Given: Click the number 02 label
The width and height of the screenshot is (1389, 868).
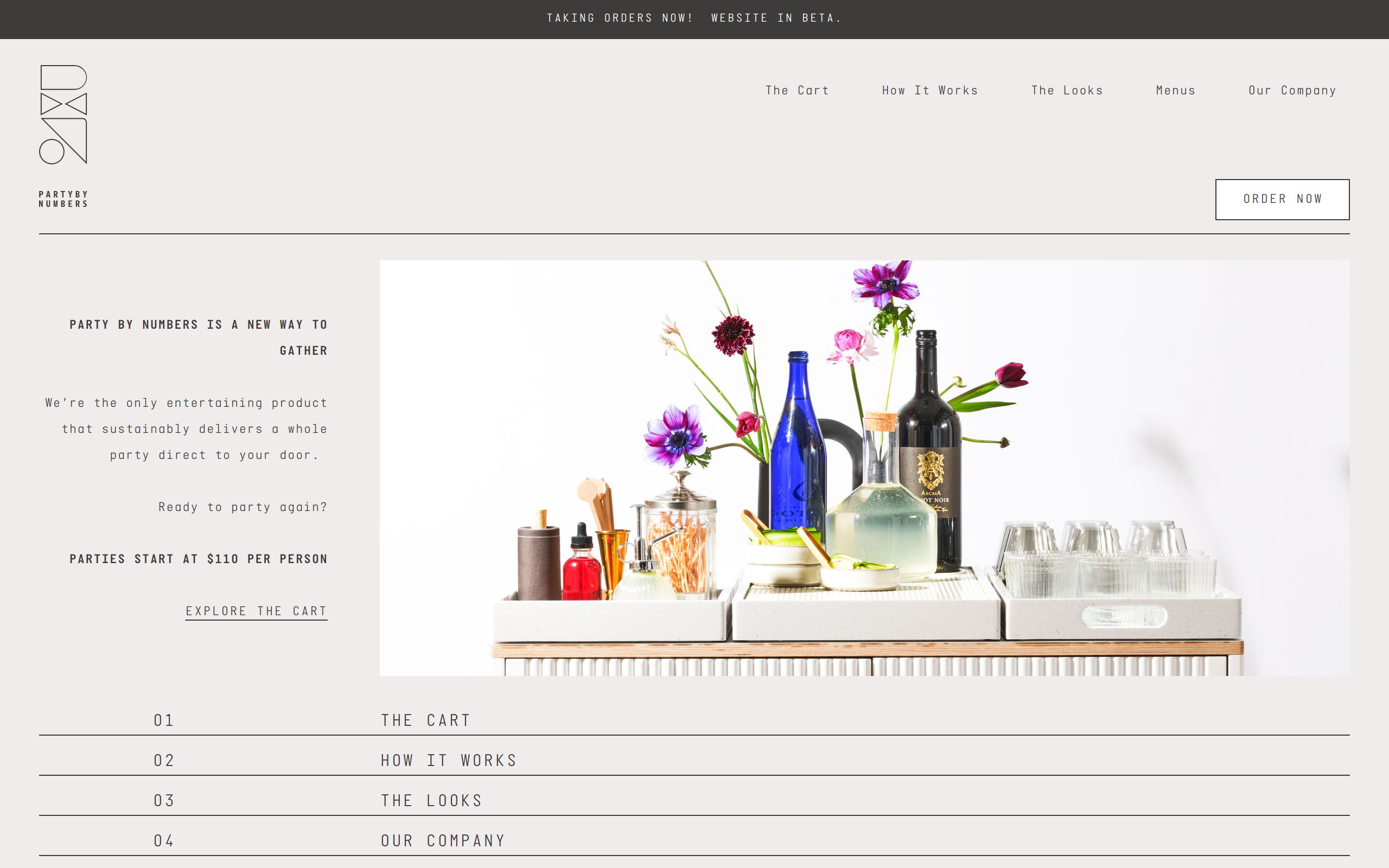Looking at the screenshot, I should coord(163,760).
